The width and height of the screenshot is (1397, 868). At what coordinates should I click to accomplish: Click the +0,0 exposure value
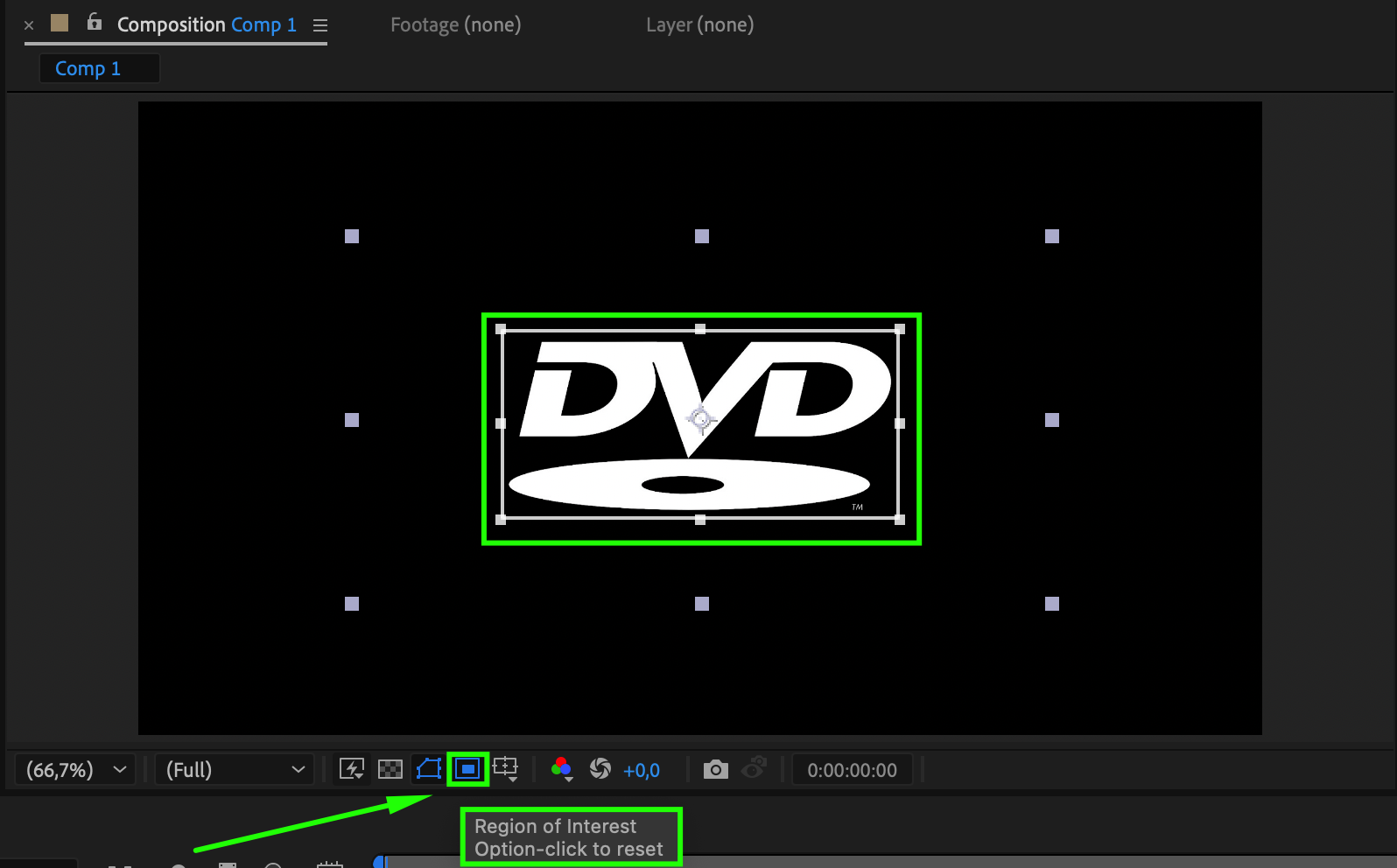(642, 770)
